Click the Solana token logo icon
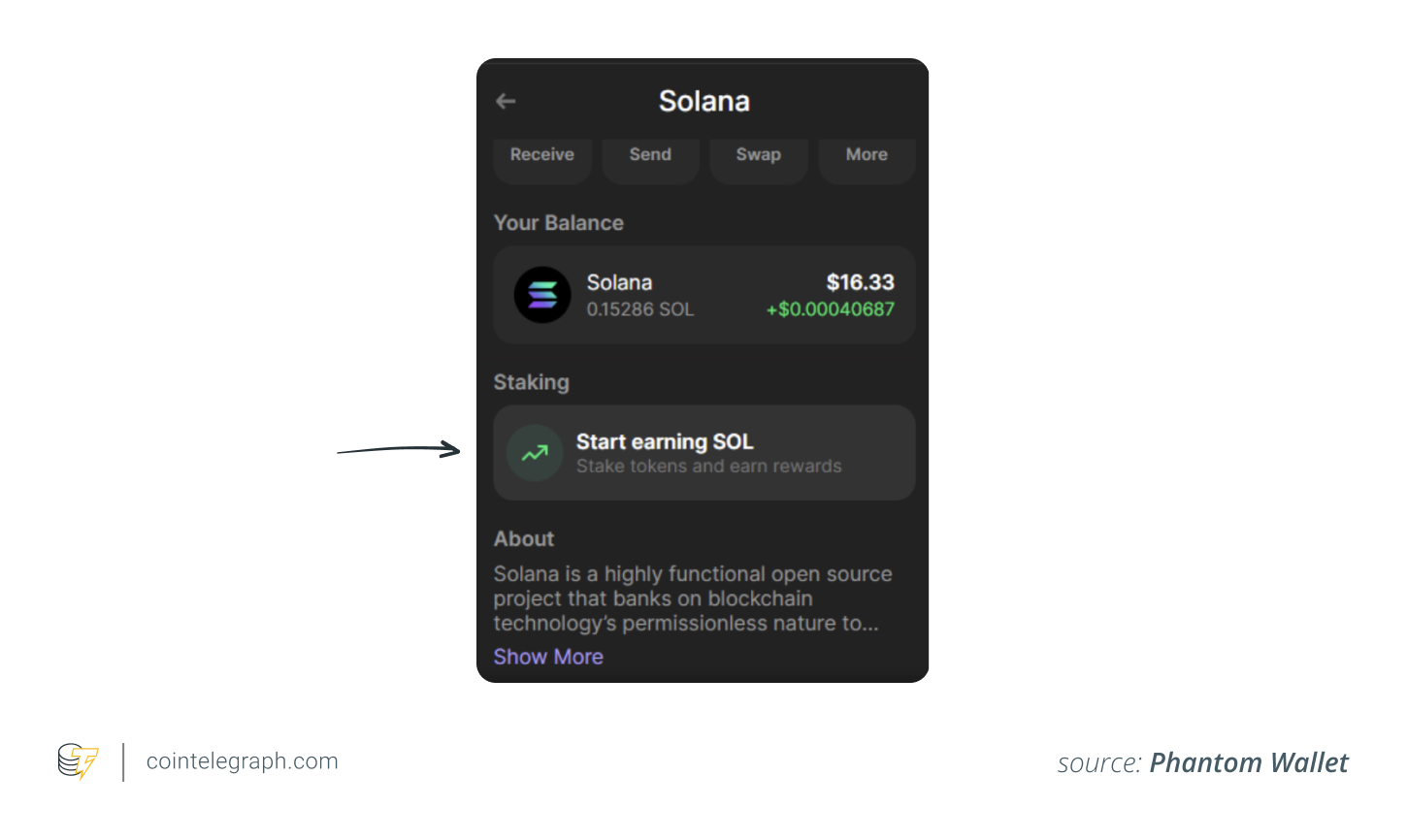The width and height of the screenshot is (1407, 840). pos(542,294)
